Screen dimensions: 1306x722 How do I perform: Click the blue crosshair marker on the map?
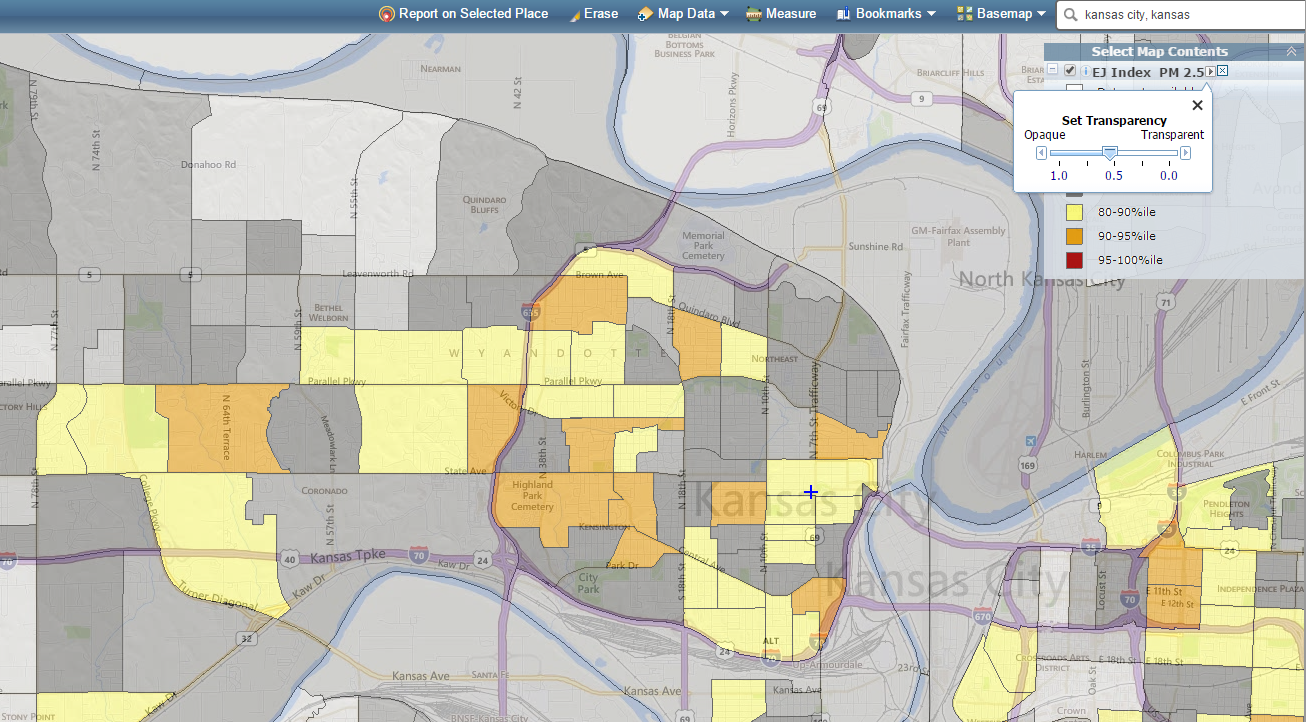pos(811,492)
